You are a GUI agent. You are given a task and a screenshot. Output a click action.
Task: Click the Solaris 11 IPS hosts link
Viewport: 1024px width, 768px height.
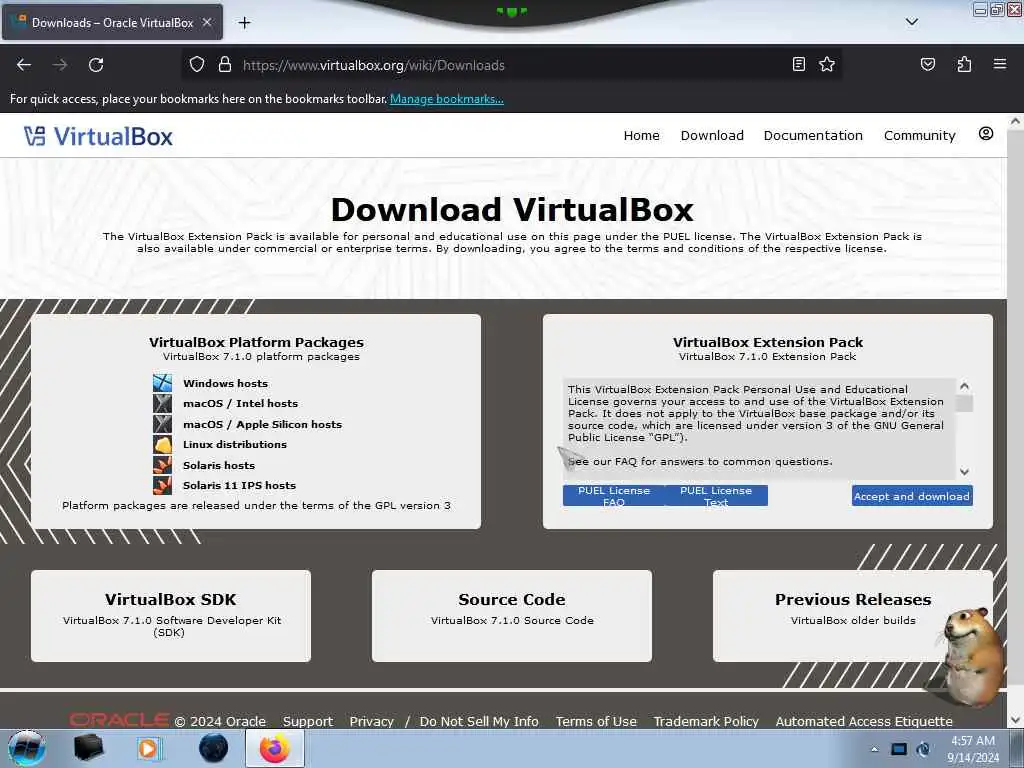(x=239, y=486)
